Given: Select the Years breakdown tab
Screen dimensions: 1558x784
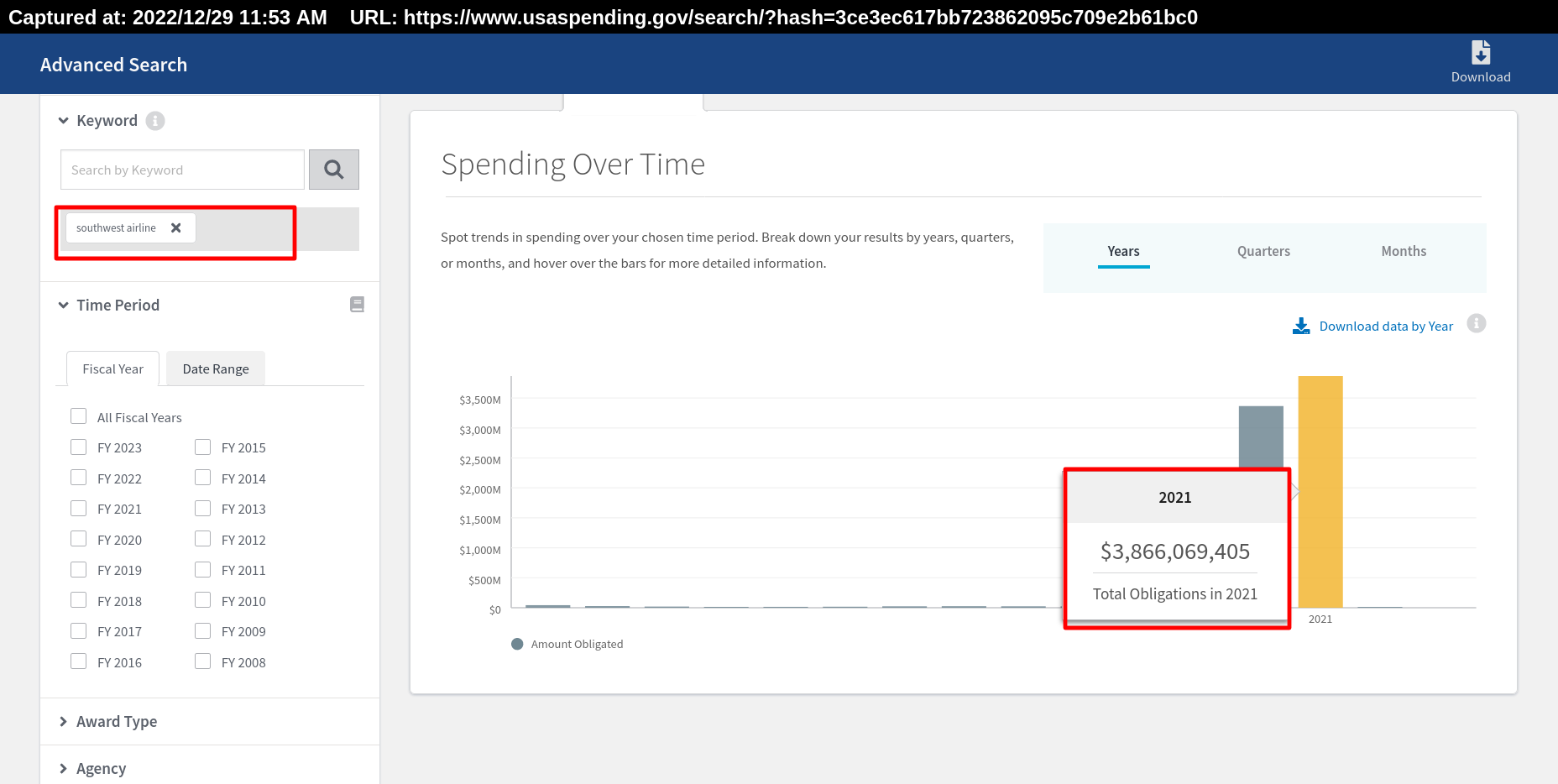Looking at the screenshot, I should point(1123,252).
